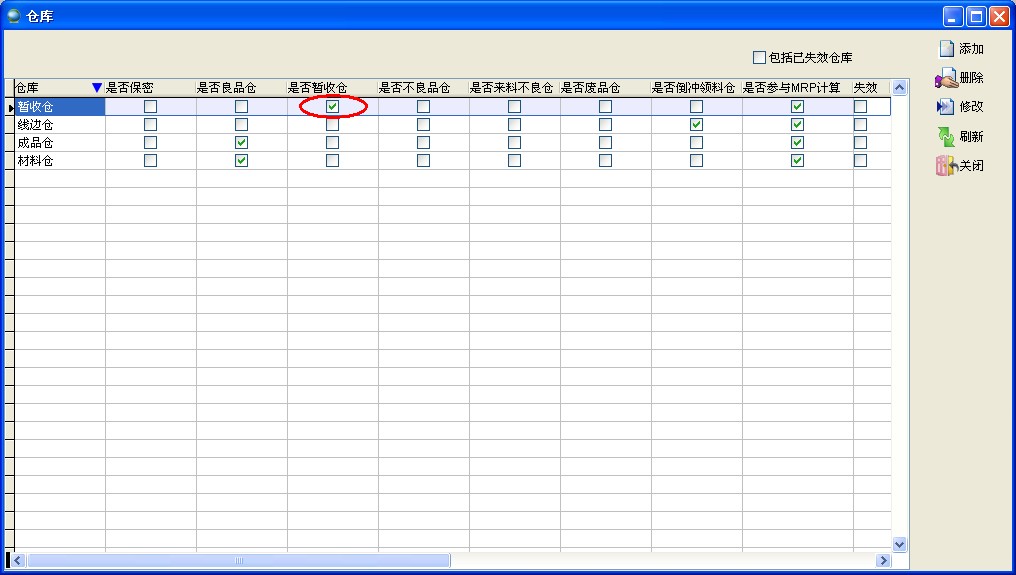Image resolution: width=1016 pixels, height=575 pixels.
Task: Click the 关闭 (Close) door icon
Action: [x=946, y=166]
